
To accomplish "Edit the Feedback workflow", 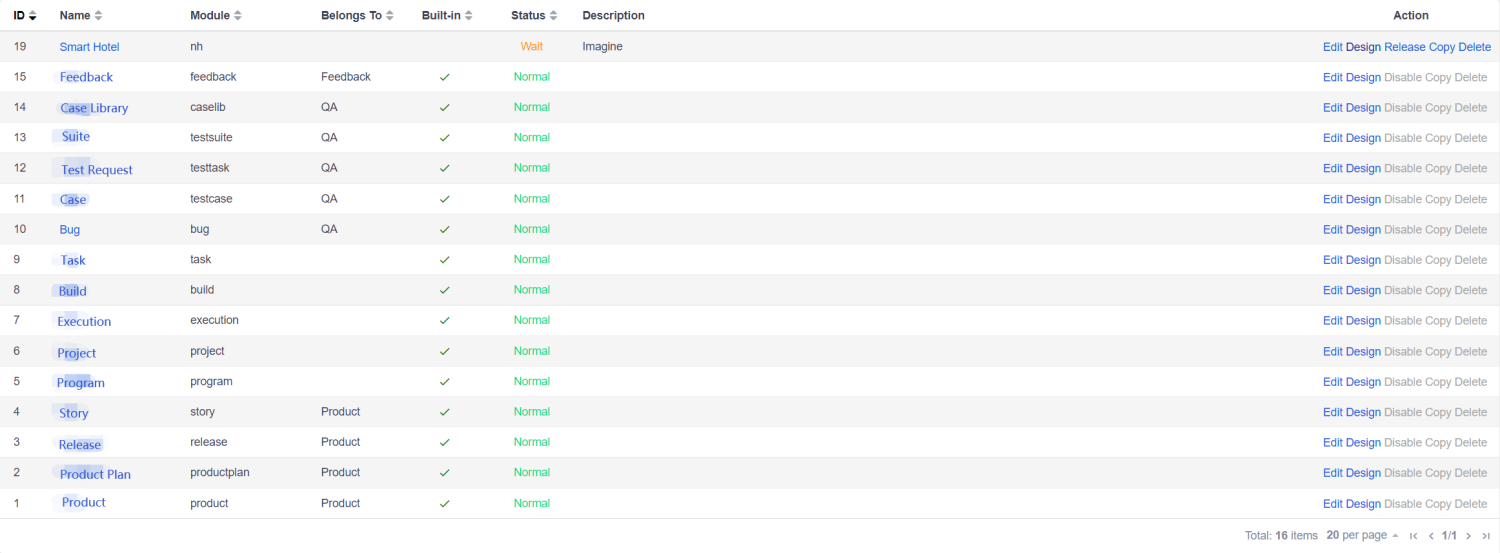I will click(x=1332, y=77).
